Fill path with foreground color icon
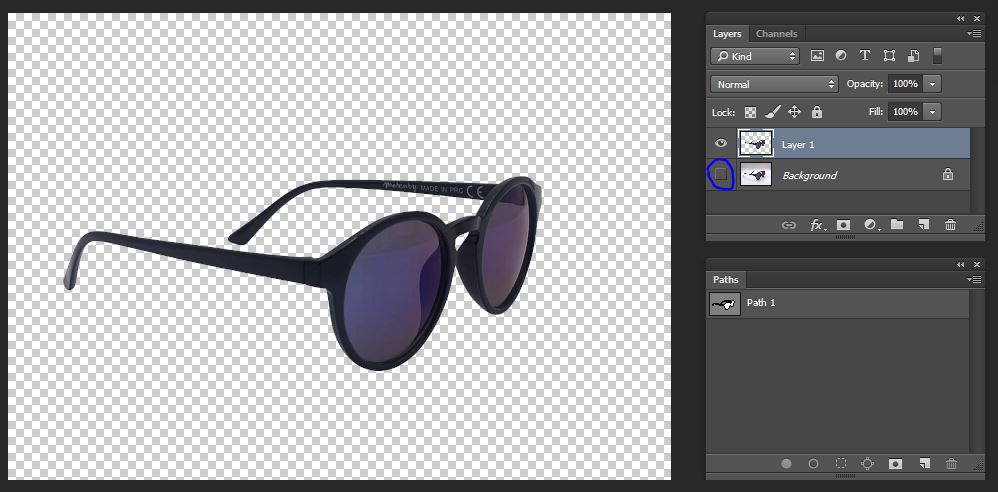 tap(786, 464)
